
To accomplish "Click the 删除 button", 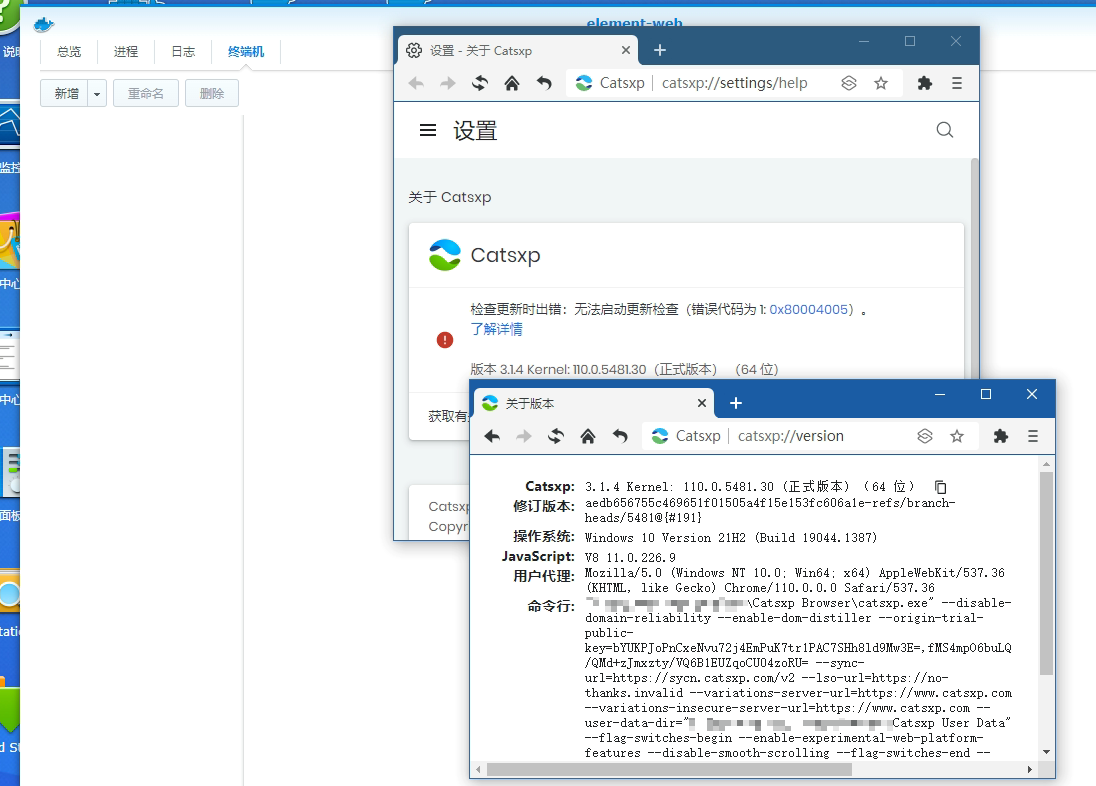I will click(212, 93).
